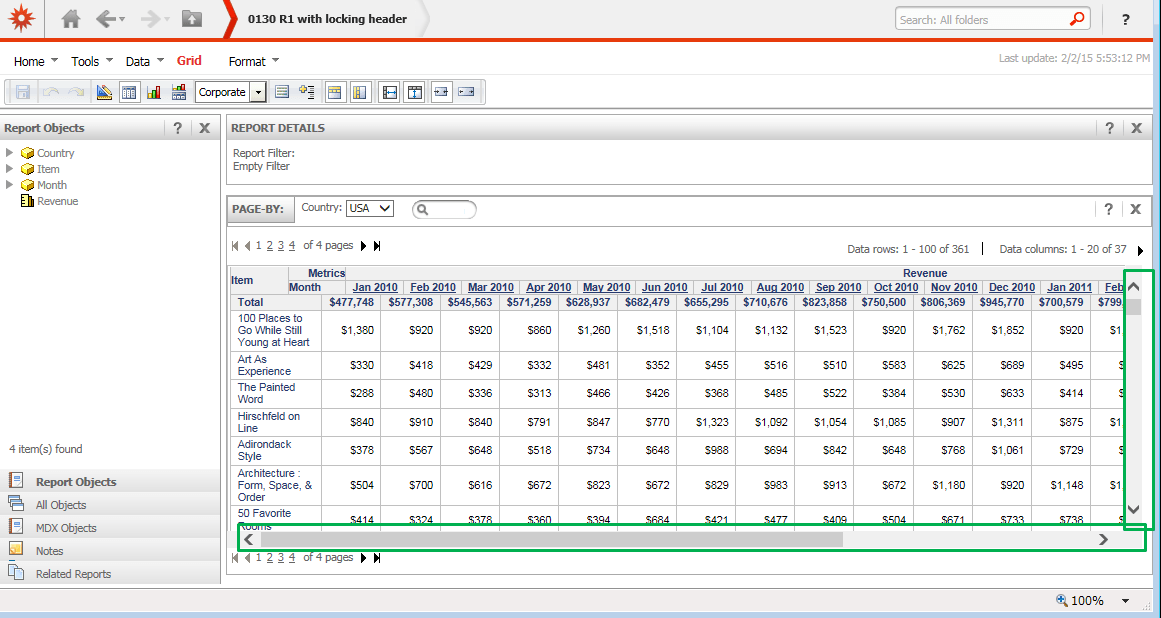The width and height of the screenshot is (1161, 618).
Task: Open help for Report Details panel
Action: point(1109,128)
